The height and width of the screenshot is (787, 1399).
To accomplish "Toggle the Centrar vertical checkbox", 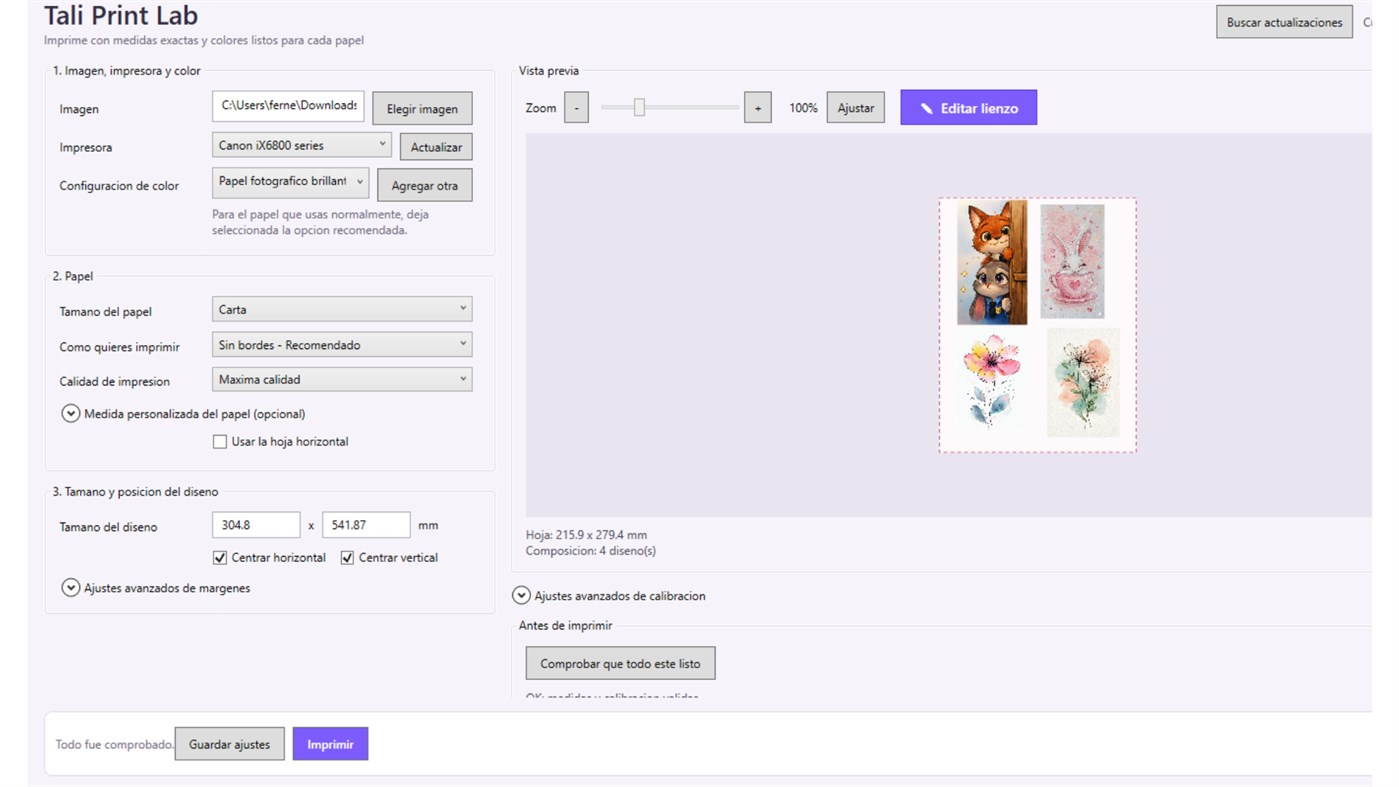I will 348,557.
